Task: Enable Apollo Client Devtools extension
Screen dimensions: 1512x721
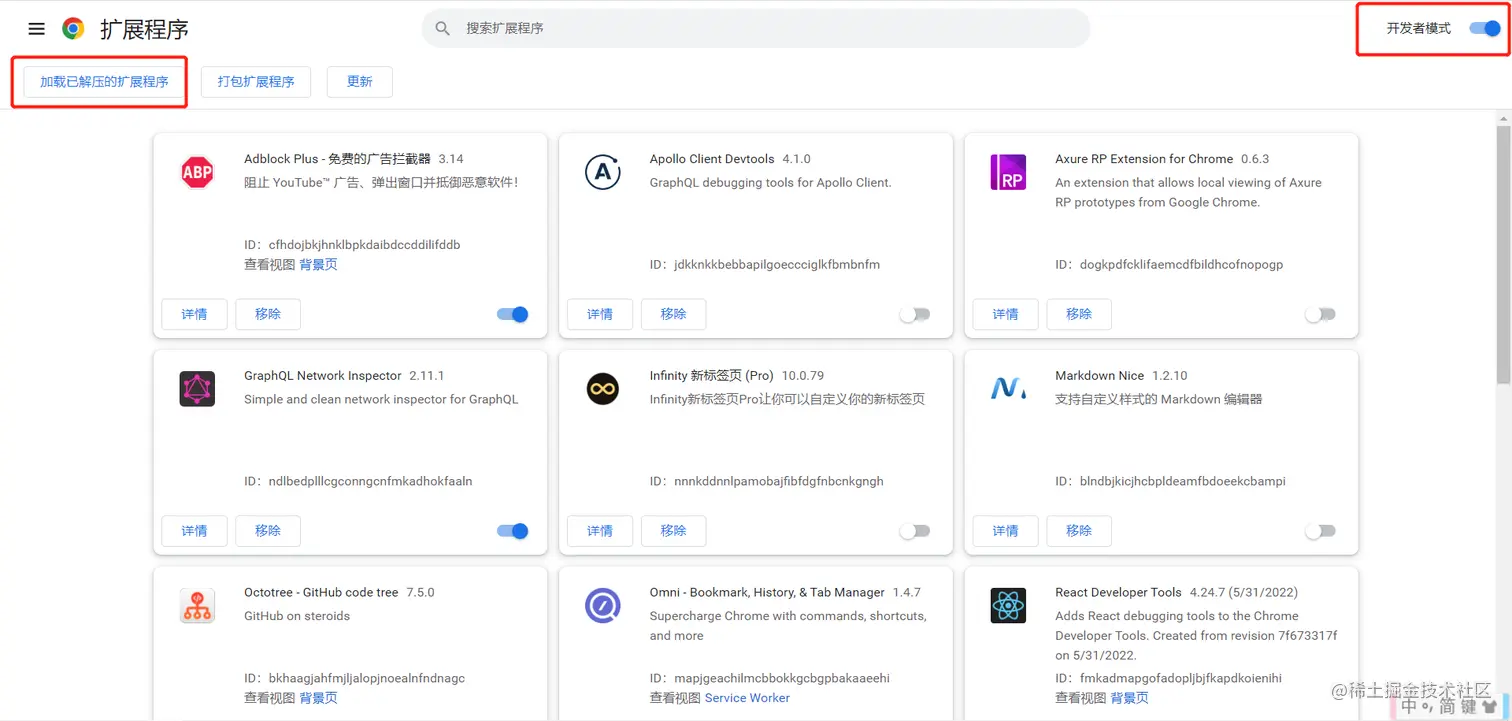Action: (915, 314)
